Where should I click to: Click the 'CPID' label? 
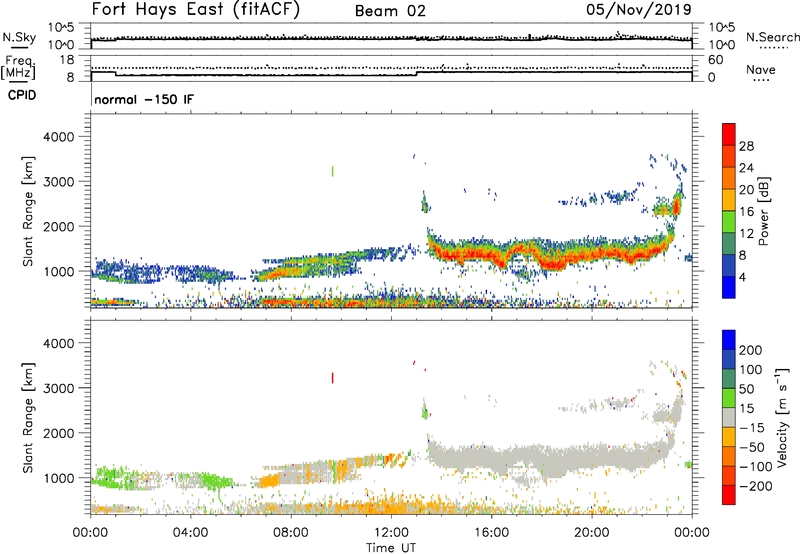coord(22,95)
